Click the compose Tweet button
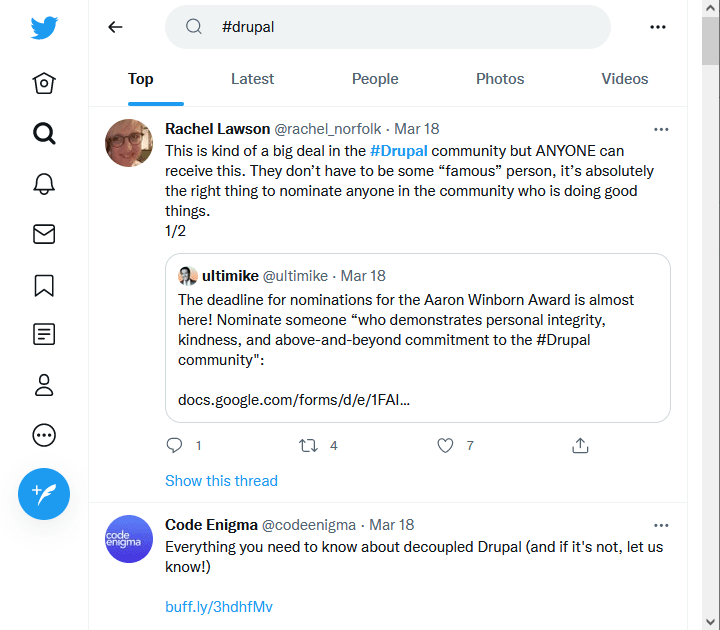 (44, 494)
